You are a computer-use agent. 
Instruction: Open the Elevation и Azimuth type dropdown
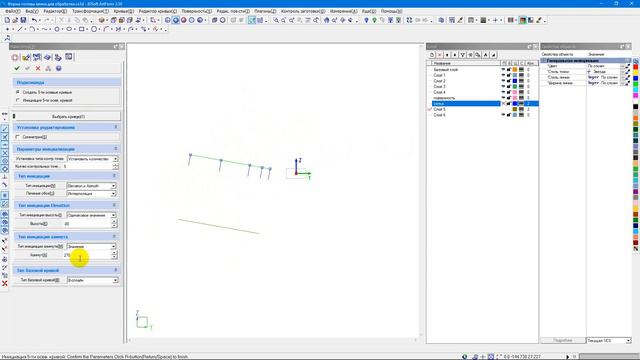coord(113,186)
